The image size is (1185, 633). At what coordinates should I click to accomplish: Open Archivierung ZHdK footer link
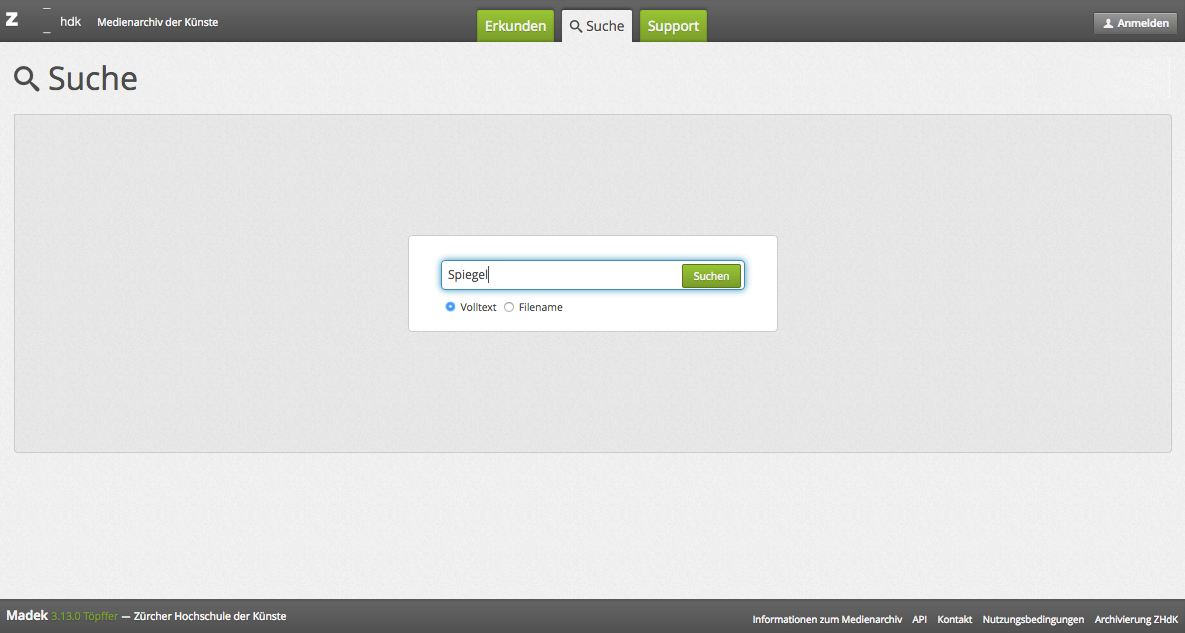[1136, 620]
